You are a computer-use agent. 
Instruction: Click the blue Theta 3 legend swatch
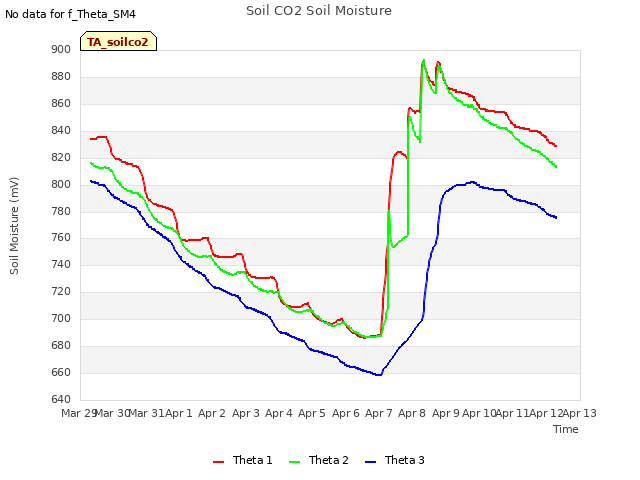pyautogui.click(x=370, y=462)
